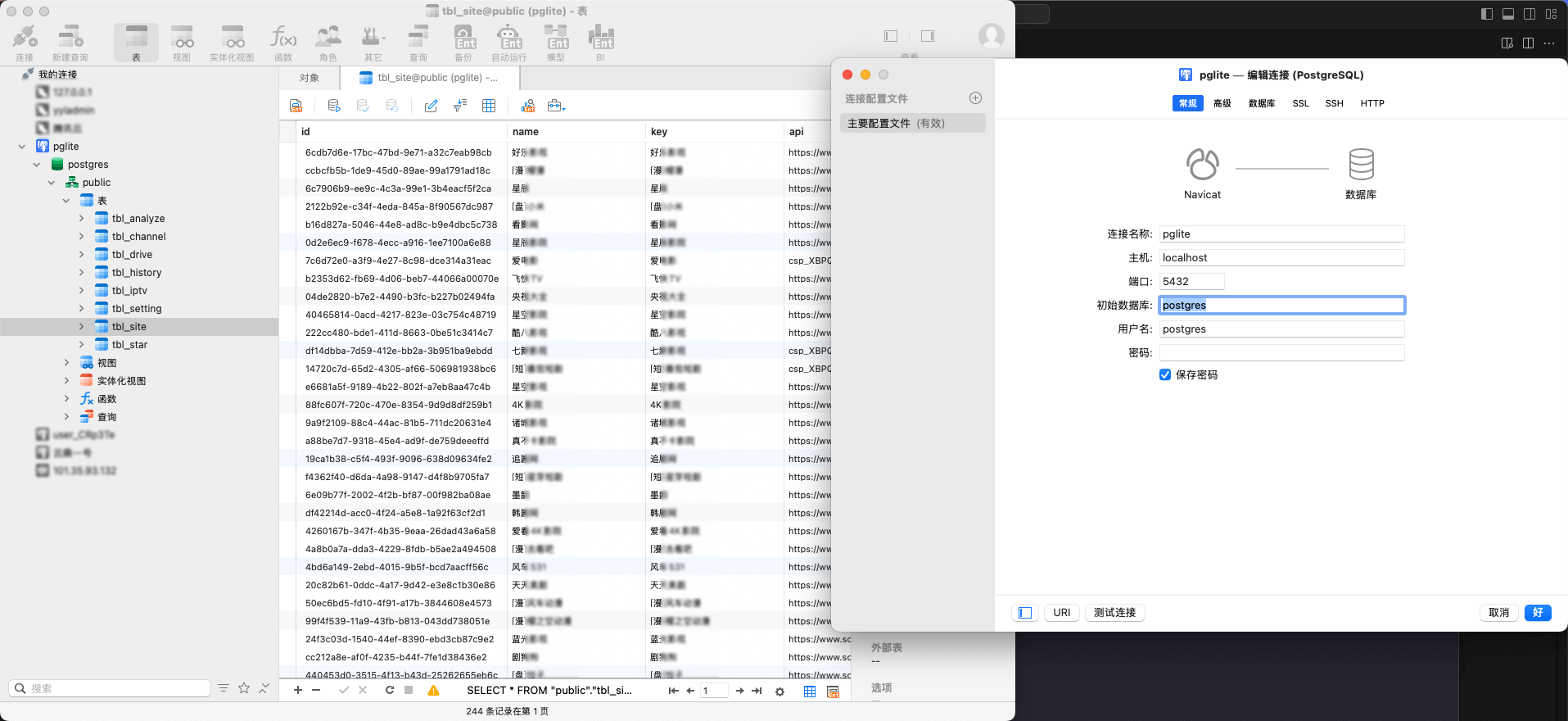Open the 角色 (Role) toolbar icon
Image resolution: width=1568 pixels, height=721 pixels.
point(328,43)
